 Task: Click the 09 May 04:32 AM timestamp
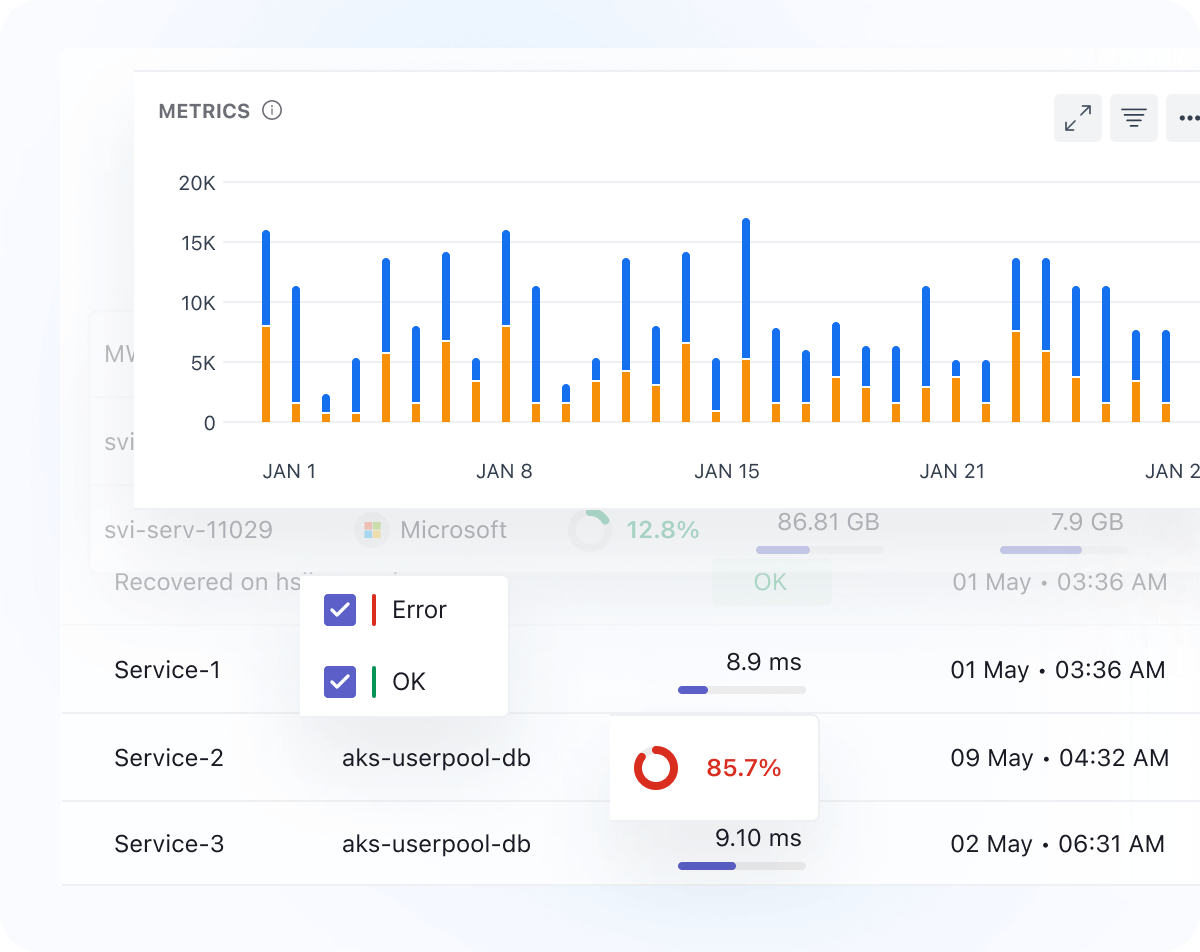pos(1059,758)
